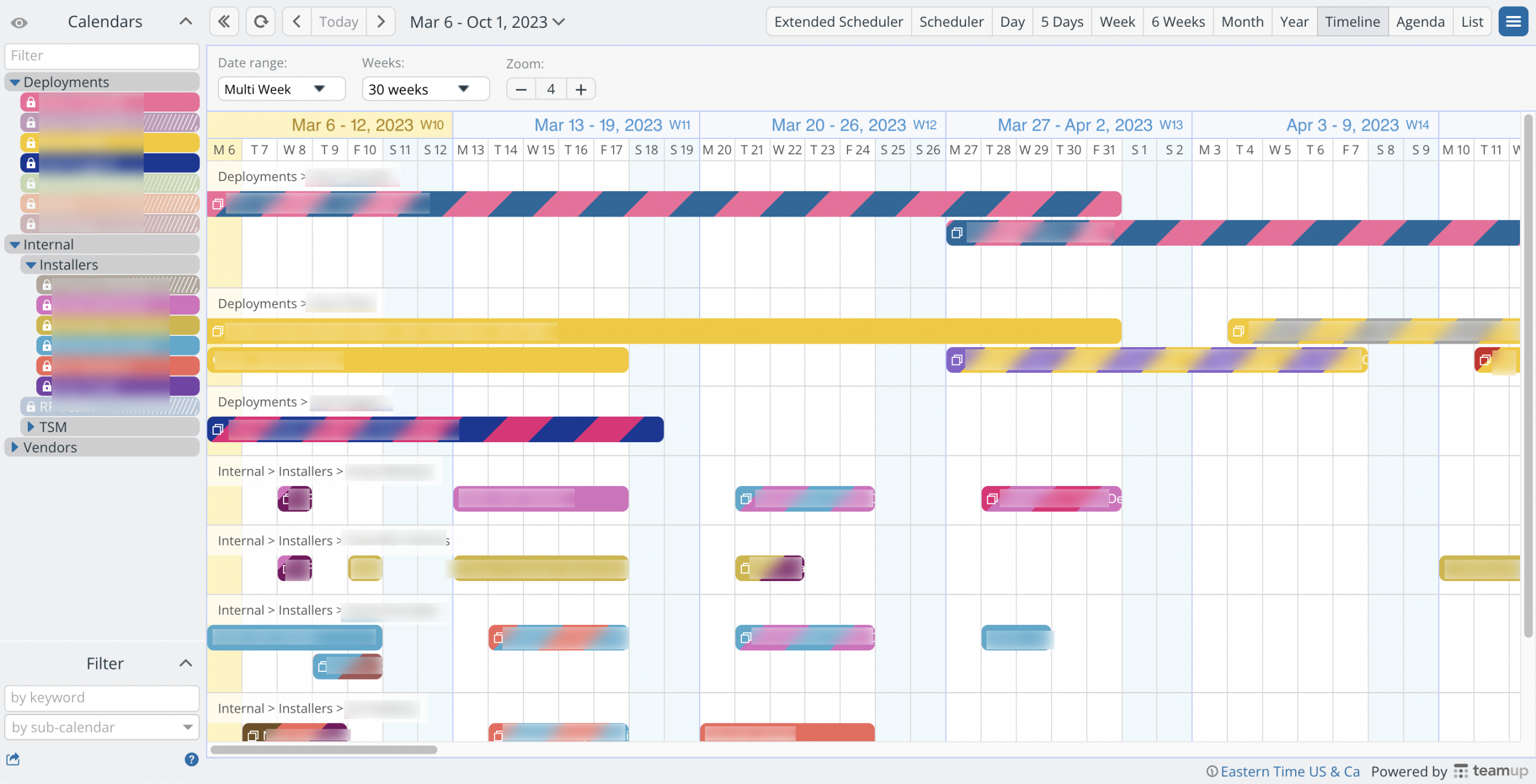Expand the Vendors calendar group
The image size is (1536, 784).
coord(14,447)
